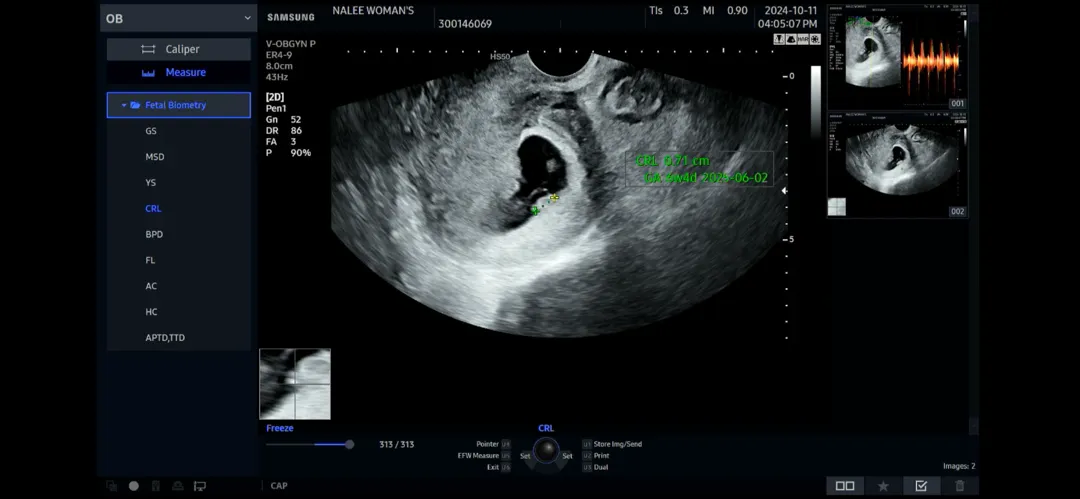Click the CRL 0.71 cm result box
1080x499 pixels.
click(x=699, y=170)
